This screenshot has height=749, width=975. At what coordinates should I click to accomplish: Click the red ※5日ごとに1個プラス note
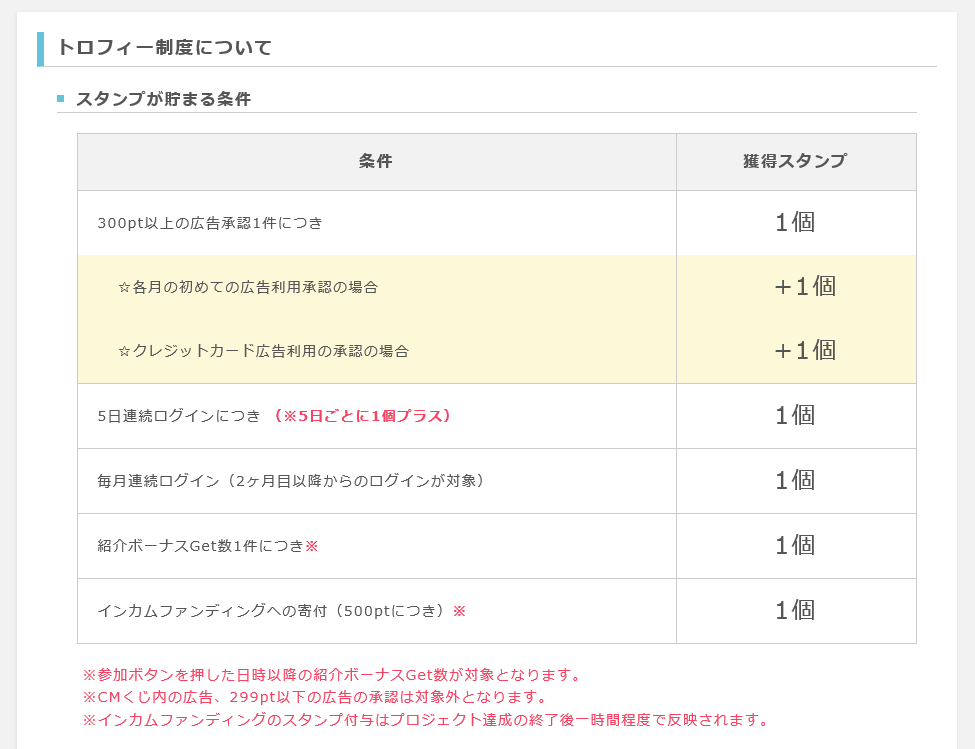click(x=363, y=416)
